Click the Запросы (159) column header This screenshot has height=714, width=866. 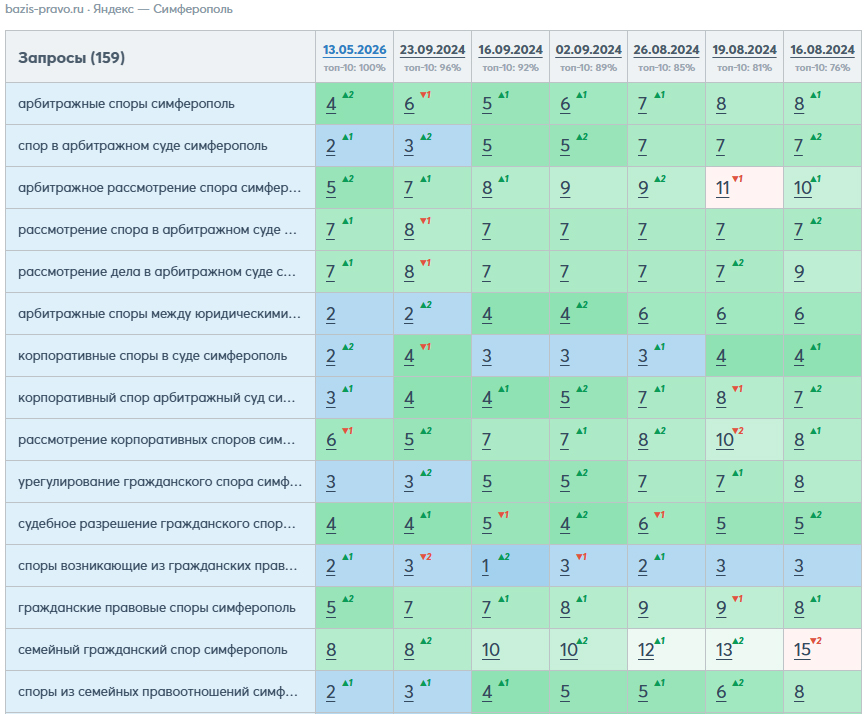pyautogui.click(x=71, y=57)
